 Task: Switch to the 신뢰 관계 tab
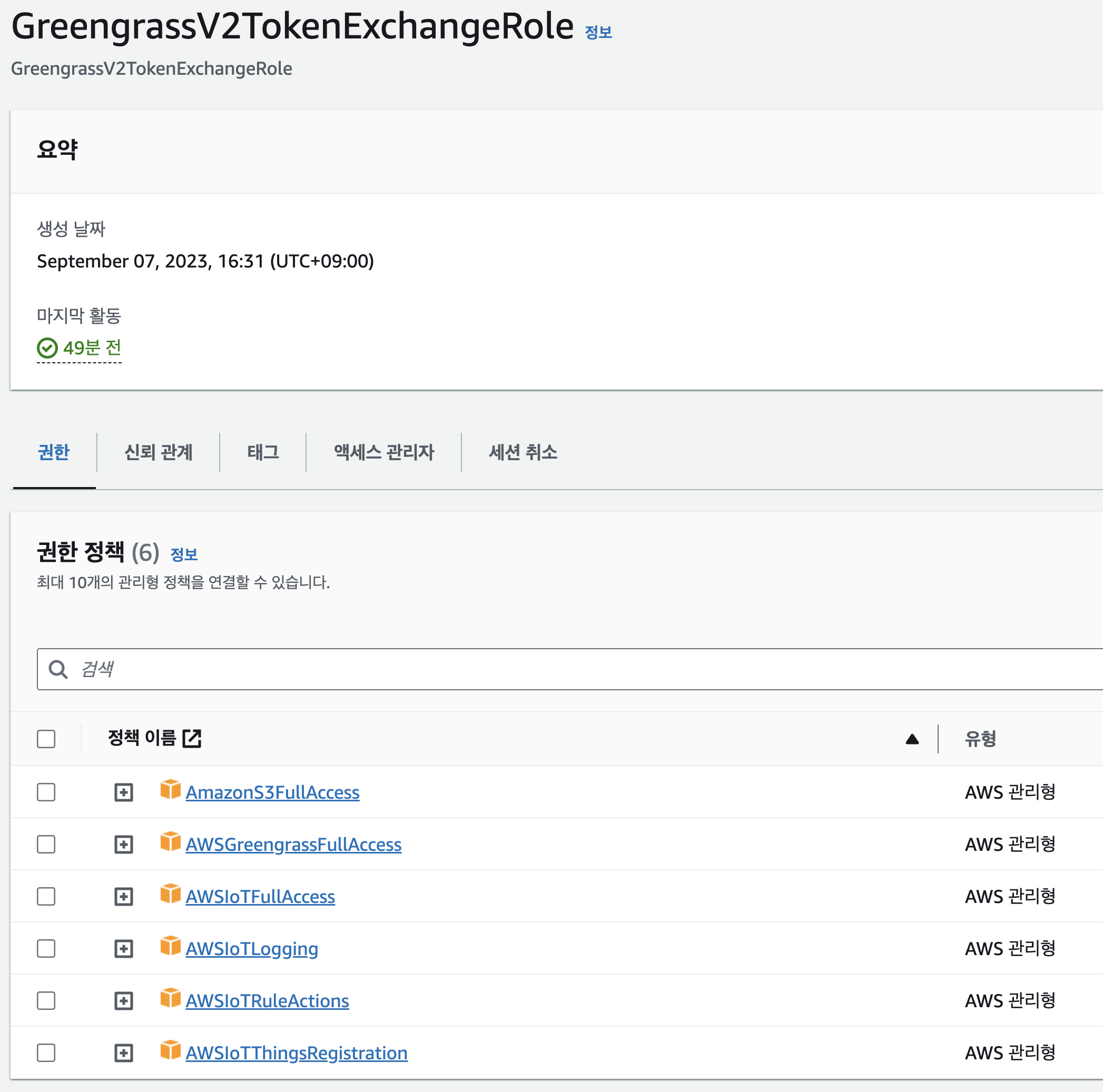pyautogui.click(x=158, y=452)
